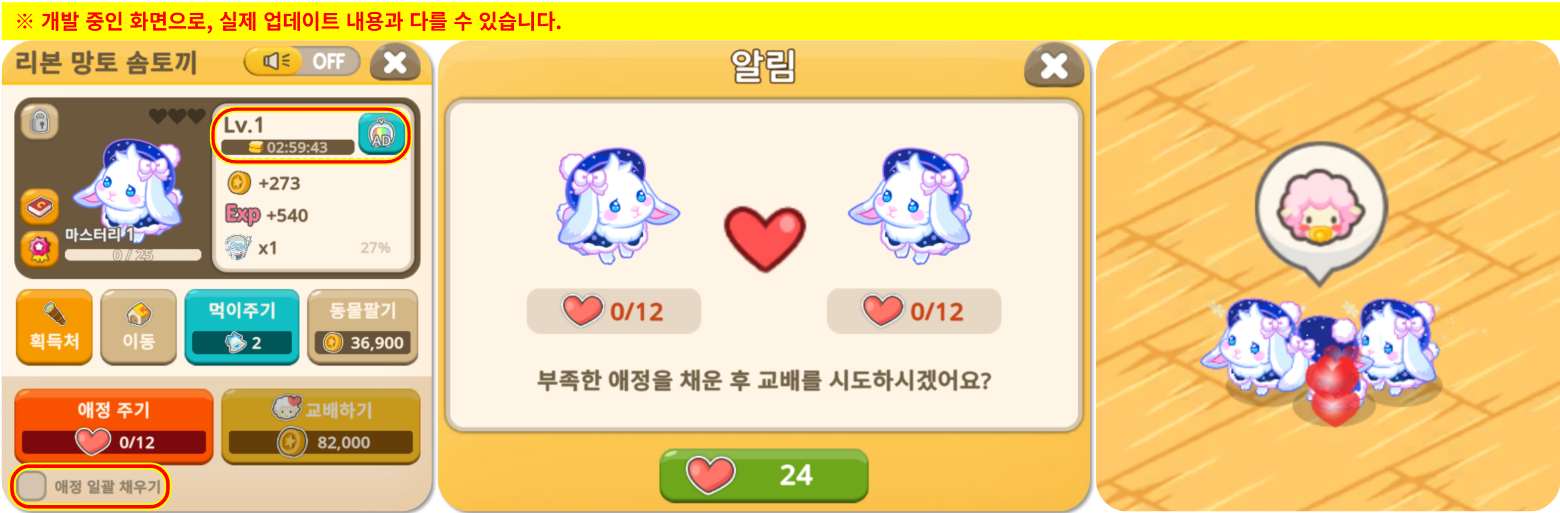Click the 획득처 button
Screen dimensions: 1560x513
pyautogui.click(x=54, y=327)
